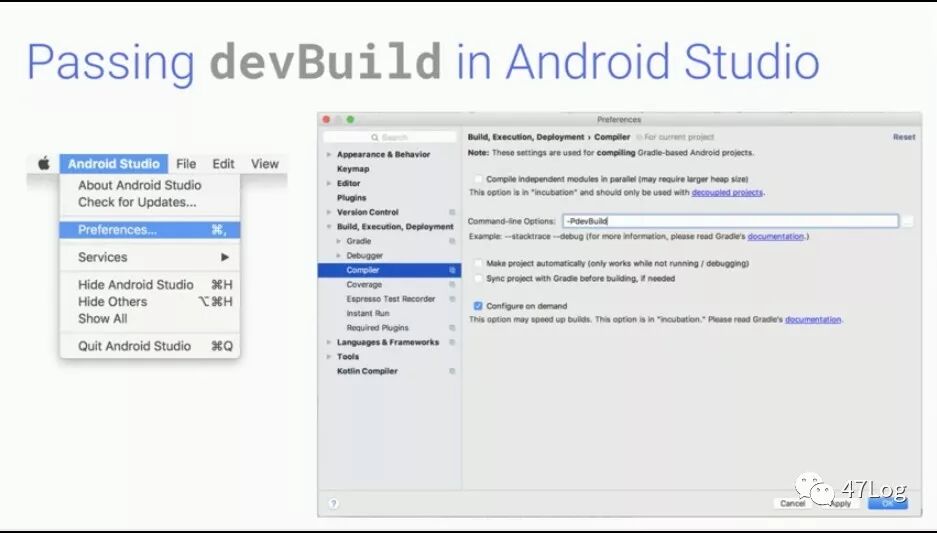Click the project-level icon beside Kotlin Compiler

coord(452,371)
